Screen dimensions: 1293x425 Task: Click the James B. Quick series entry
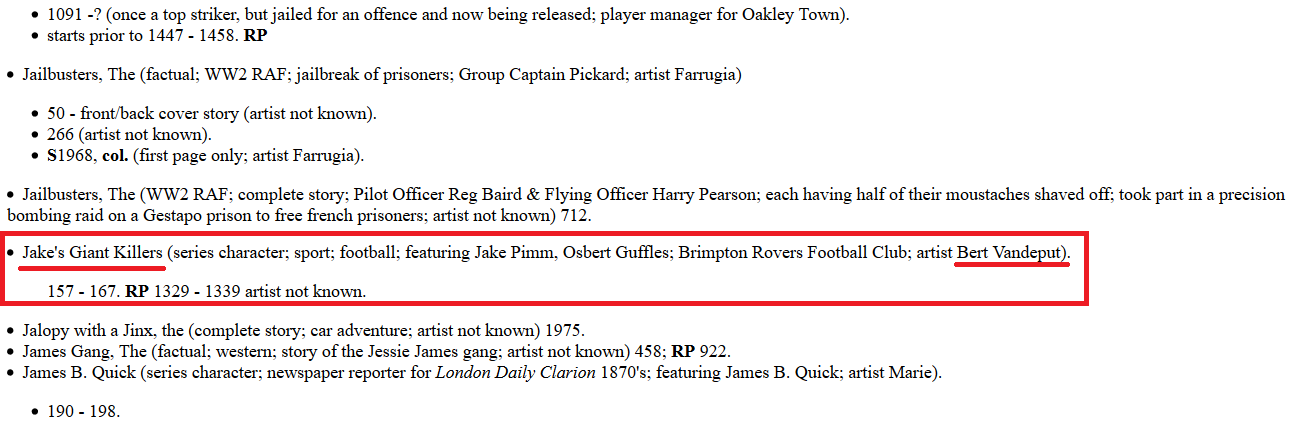tap(482, 373)
